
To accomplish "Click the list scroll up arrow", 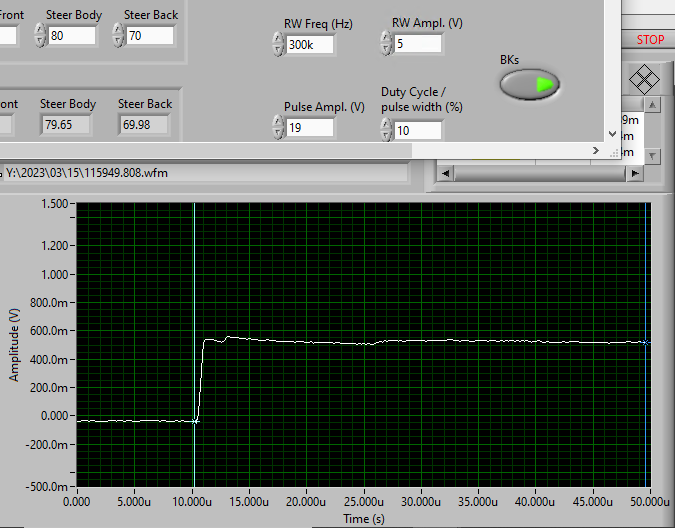I will [653, 105].
